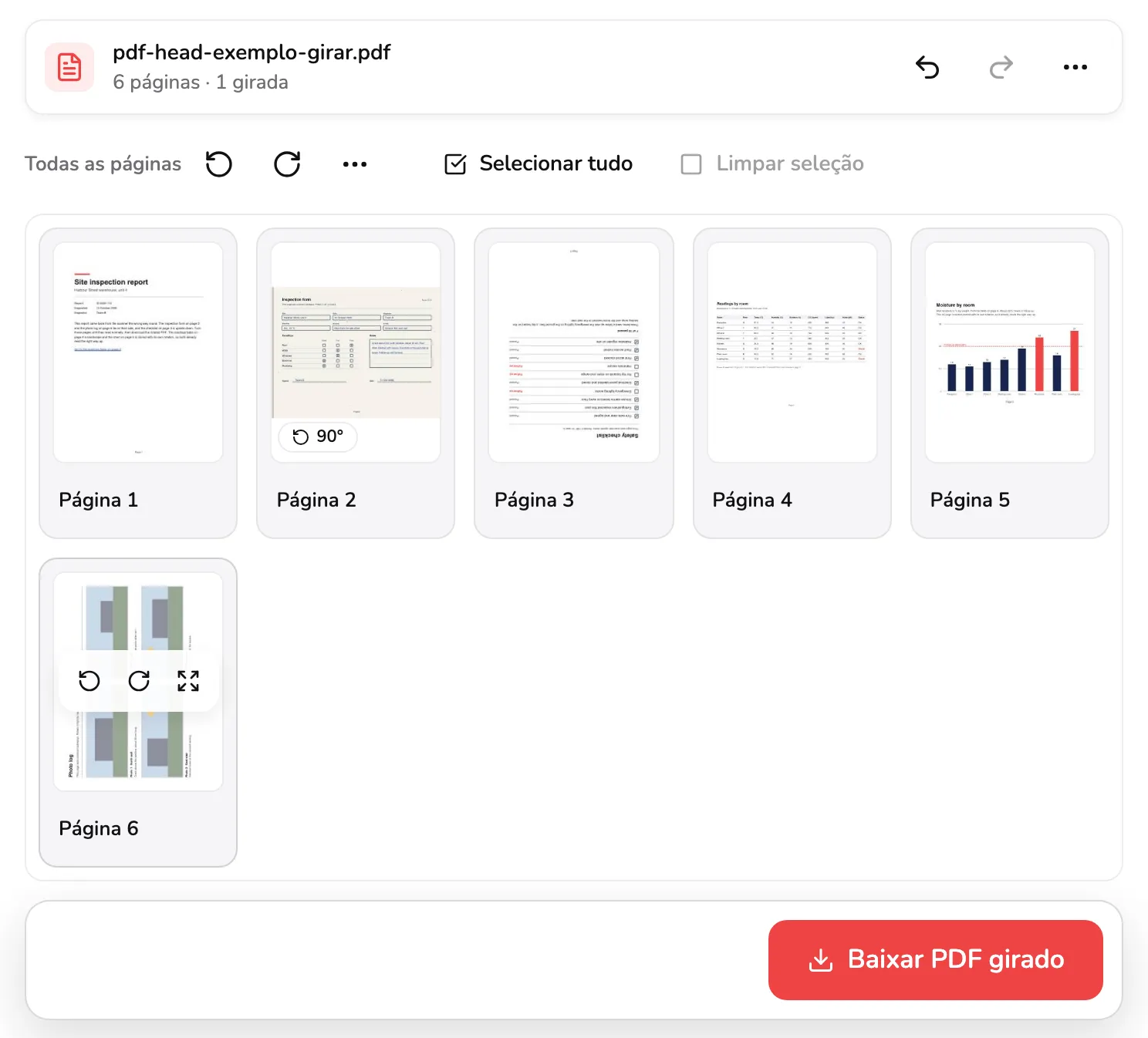Expand Página 6 to fullscreen preview

click(188, 681)
